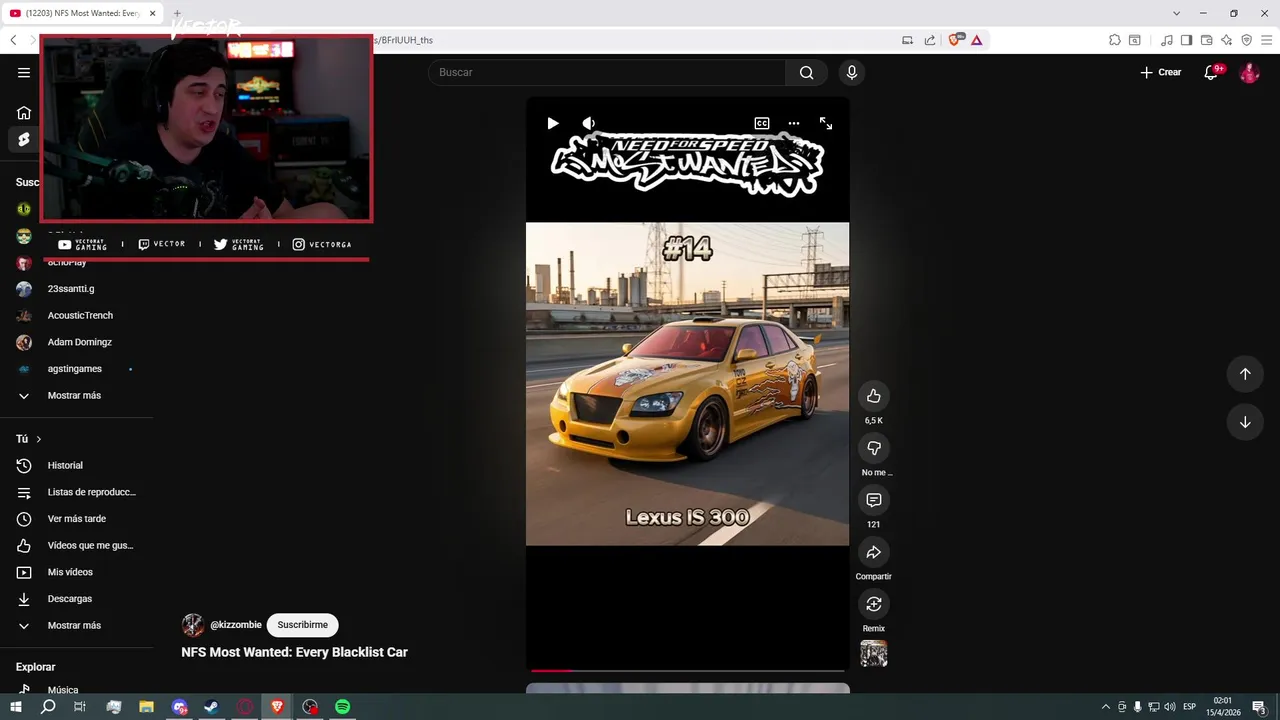Viewport: 1280px width, 720px height.
Task: Open the comments with 121 count
Action: click(874, 500)
